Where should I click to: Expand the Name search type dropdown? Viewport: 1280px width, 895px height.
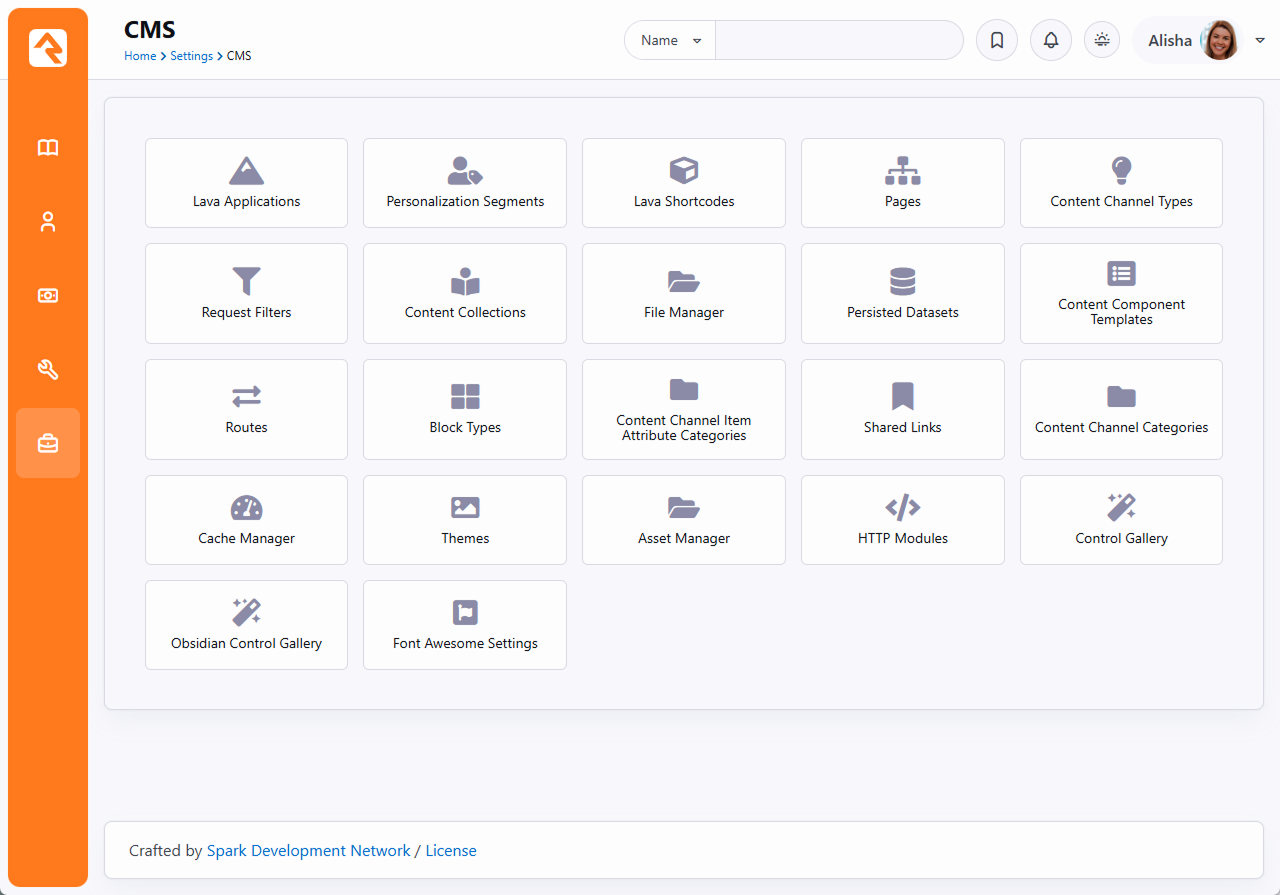(670, 41)
